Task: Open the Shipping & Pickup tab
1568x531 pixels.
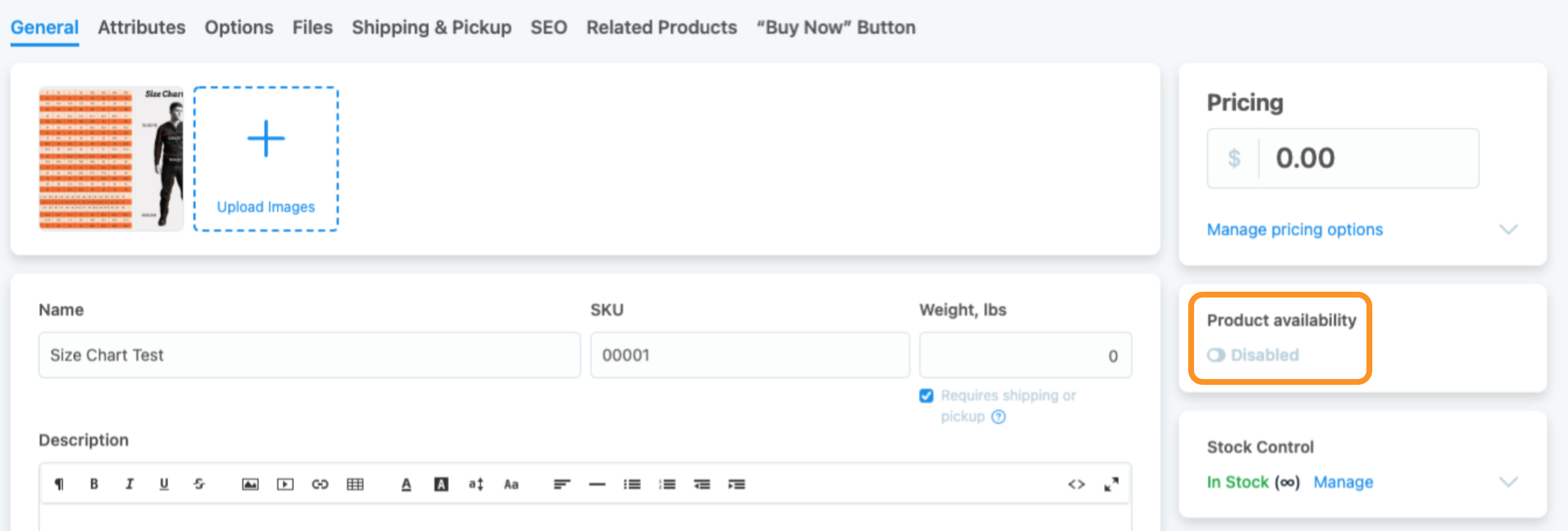Action: click(431, 27)
